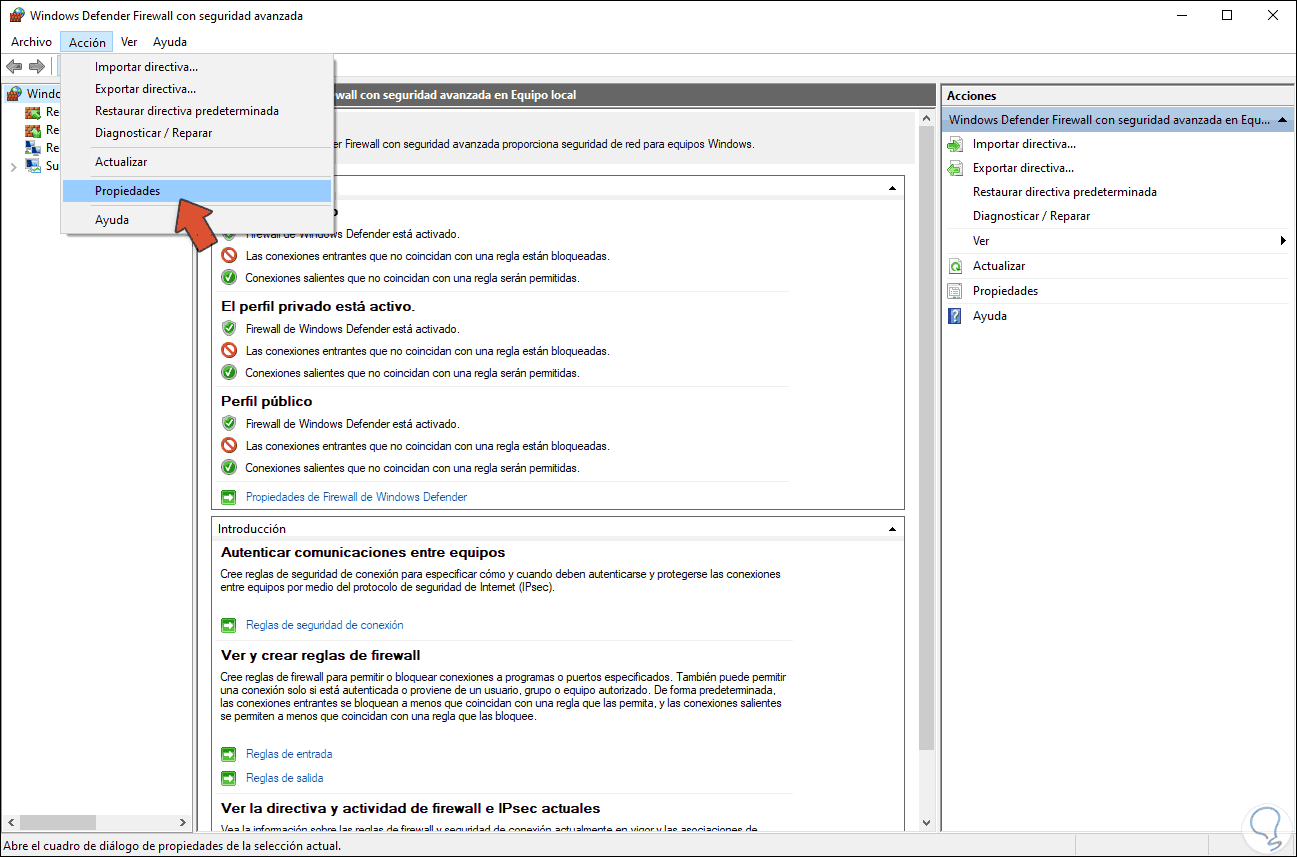Click the heading 'El perfil privado está activo.'
The height and width of the screenshot is (857, 1297).
318,306
